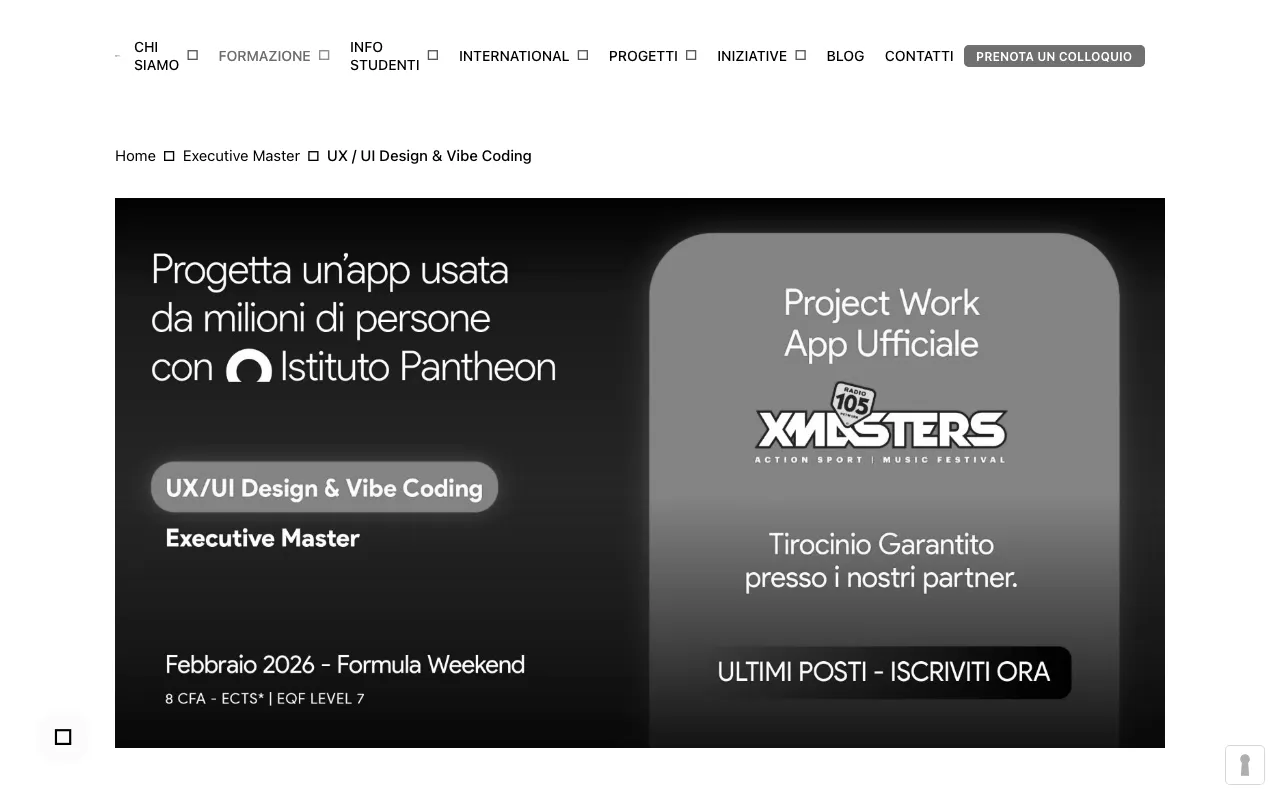Expand the INFO STUDENTI dropdown arrow
The width and height of the screenshot is (1280, 800).
pos(433,56)
